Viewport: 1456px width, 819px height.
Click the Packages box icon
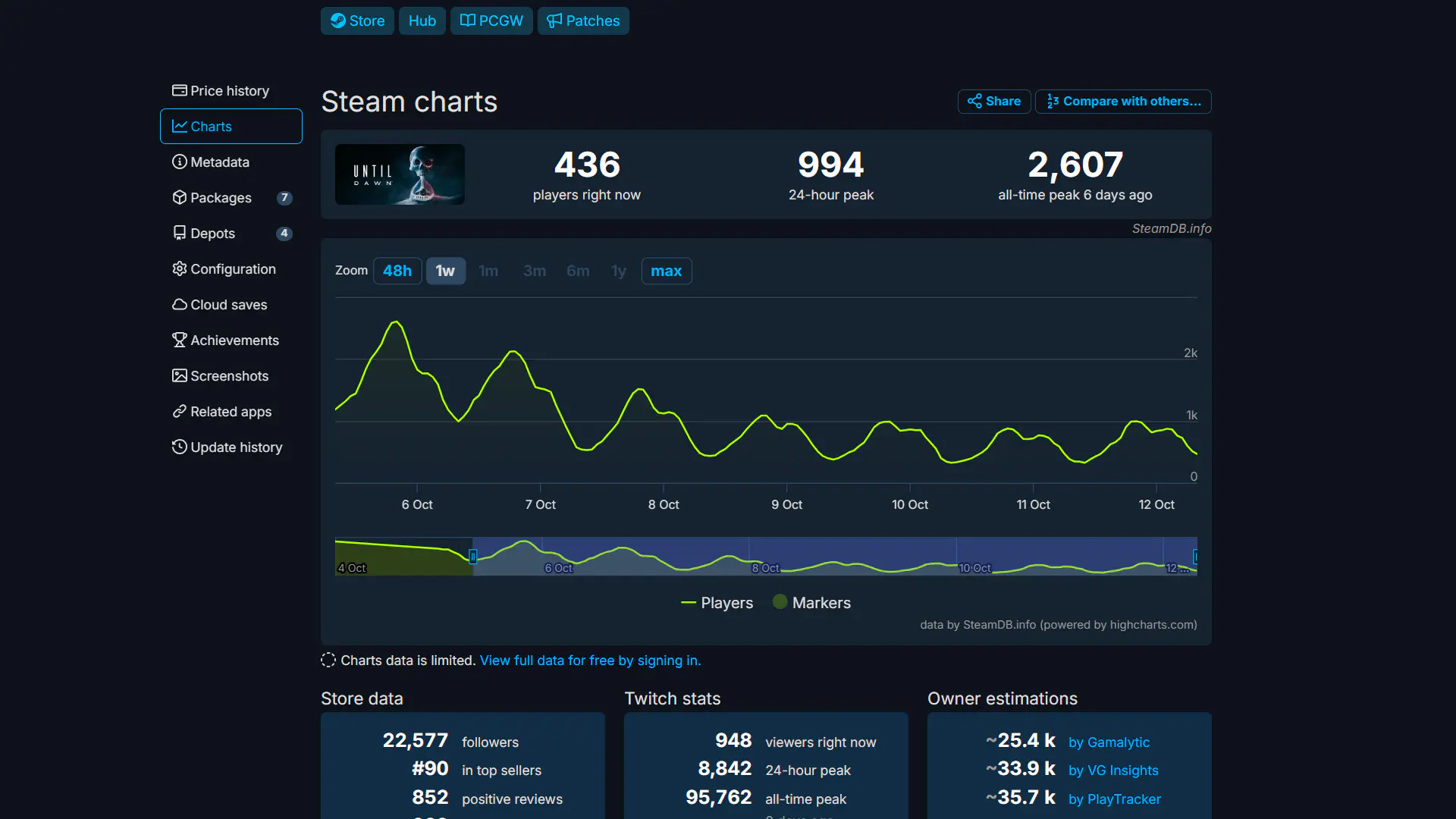180,197
